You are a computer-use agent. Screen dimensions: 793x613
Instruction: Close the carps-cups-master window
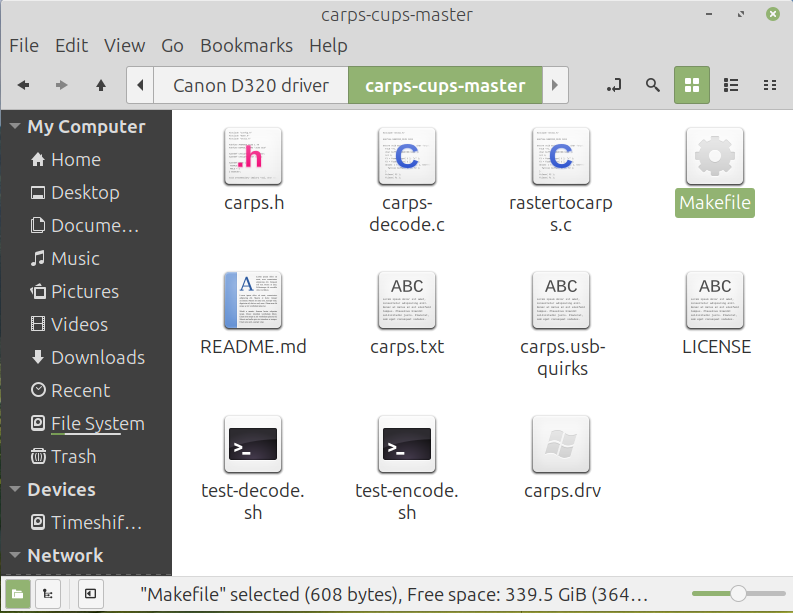tap(772, 14)
